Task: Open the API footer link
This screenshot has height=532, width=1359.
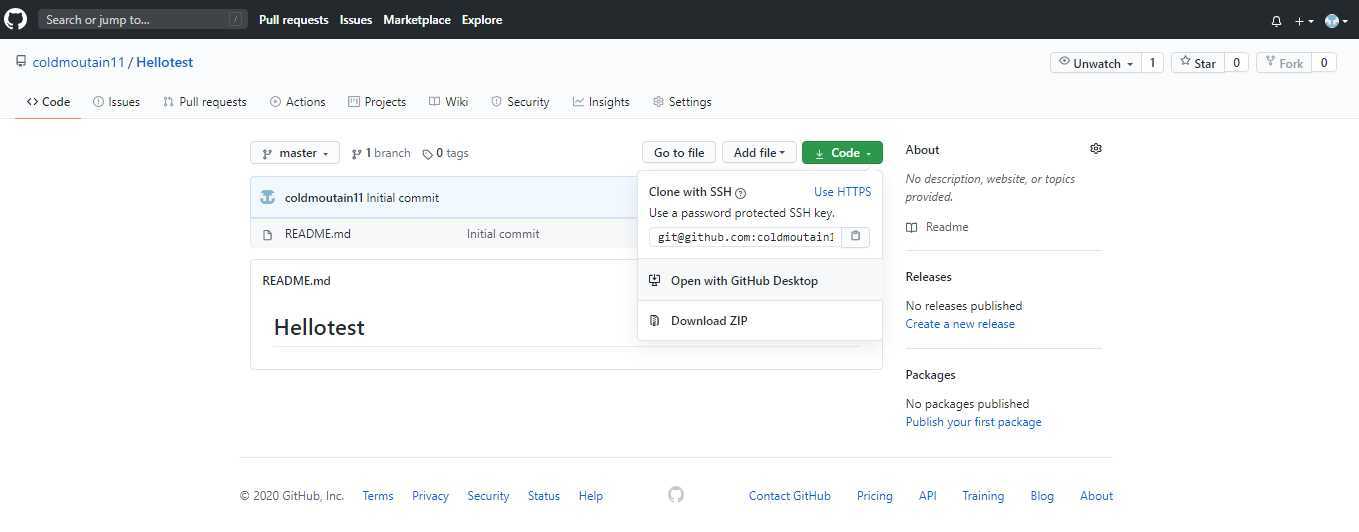Action: (928, 496)
